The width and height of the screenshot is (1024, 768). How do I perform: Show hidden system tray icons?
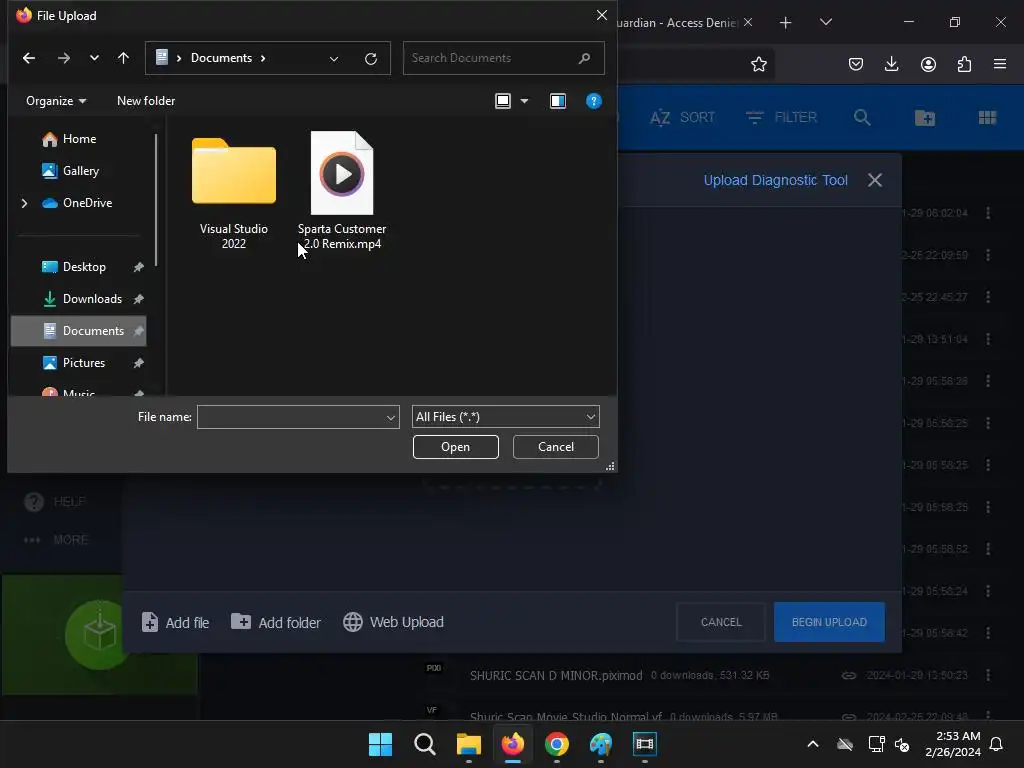click(813, 744)
